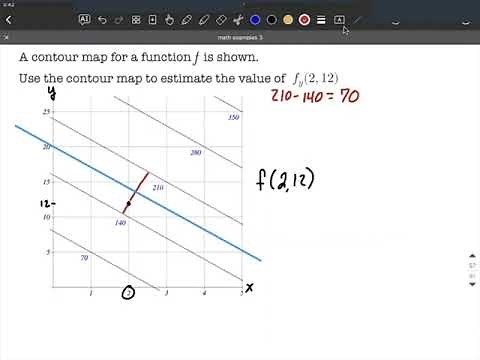Select the straight line ruler tool
Image resolution: width=480 pixels, height=360 pixels.
[357, 20]
